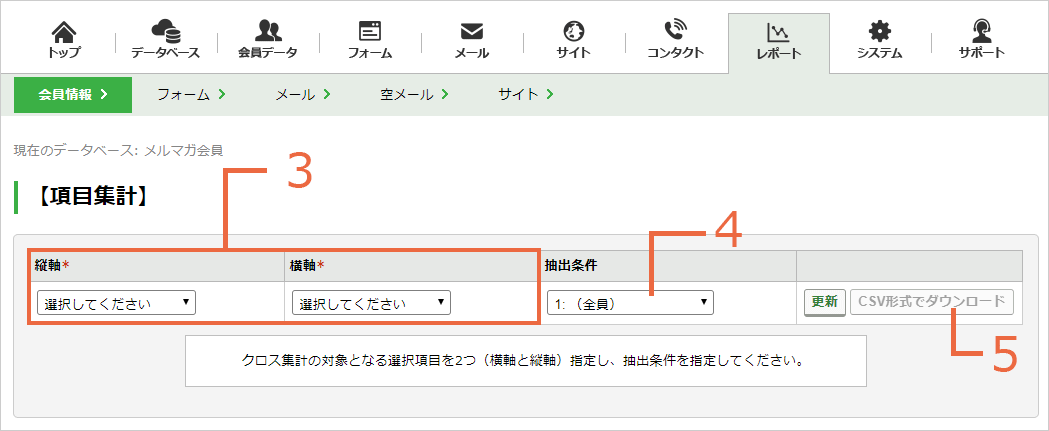Open the データベース cloud database icon
This screenshot has height=431, width=1049.
[165, 31]
